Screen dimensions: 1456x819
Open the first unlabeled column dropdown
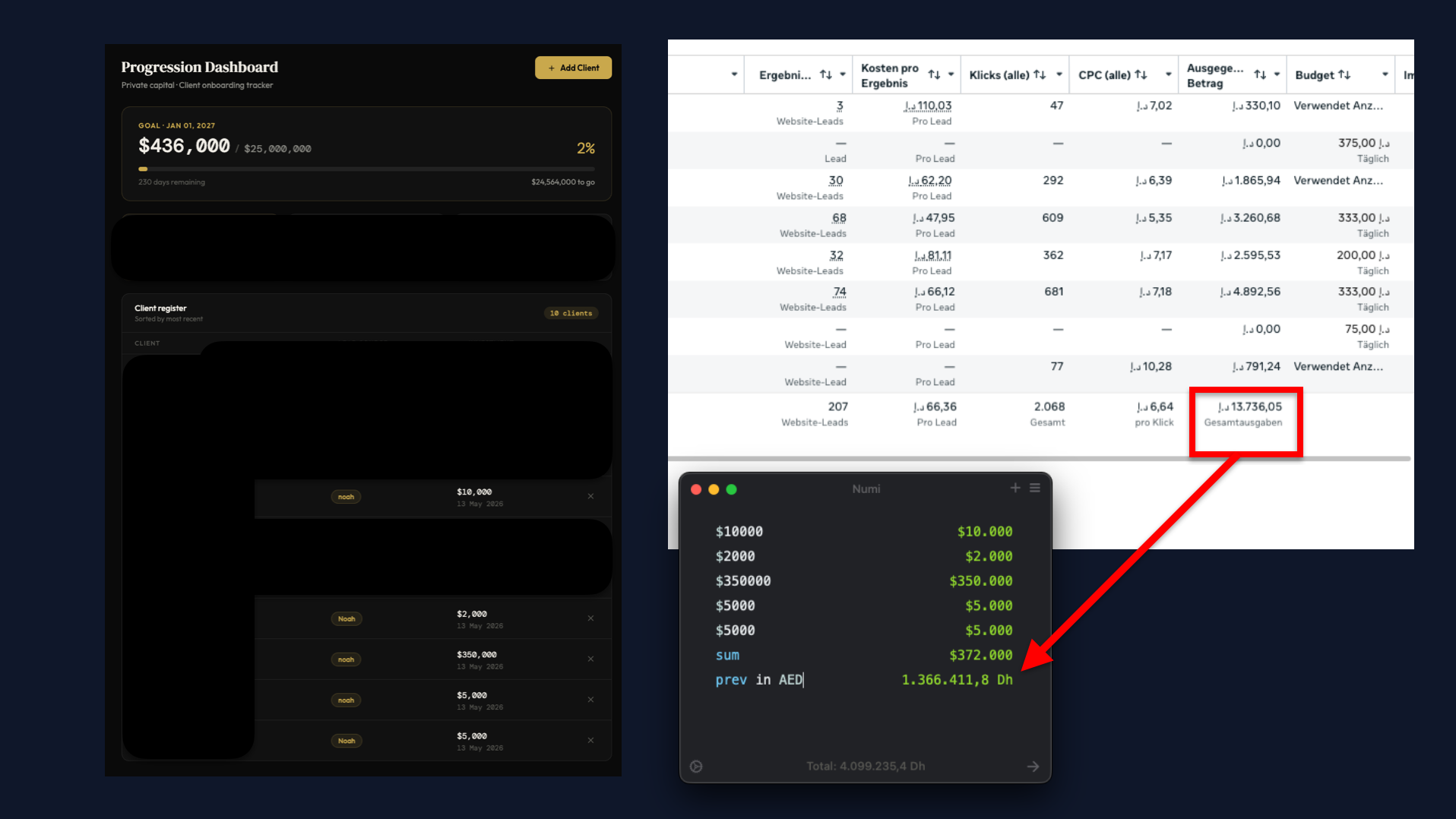pos(734,74)
